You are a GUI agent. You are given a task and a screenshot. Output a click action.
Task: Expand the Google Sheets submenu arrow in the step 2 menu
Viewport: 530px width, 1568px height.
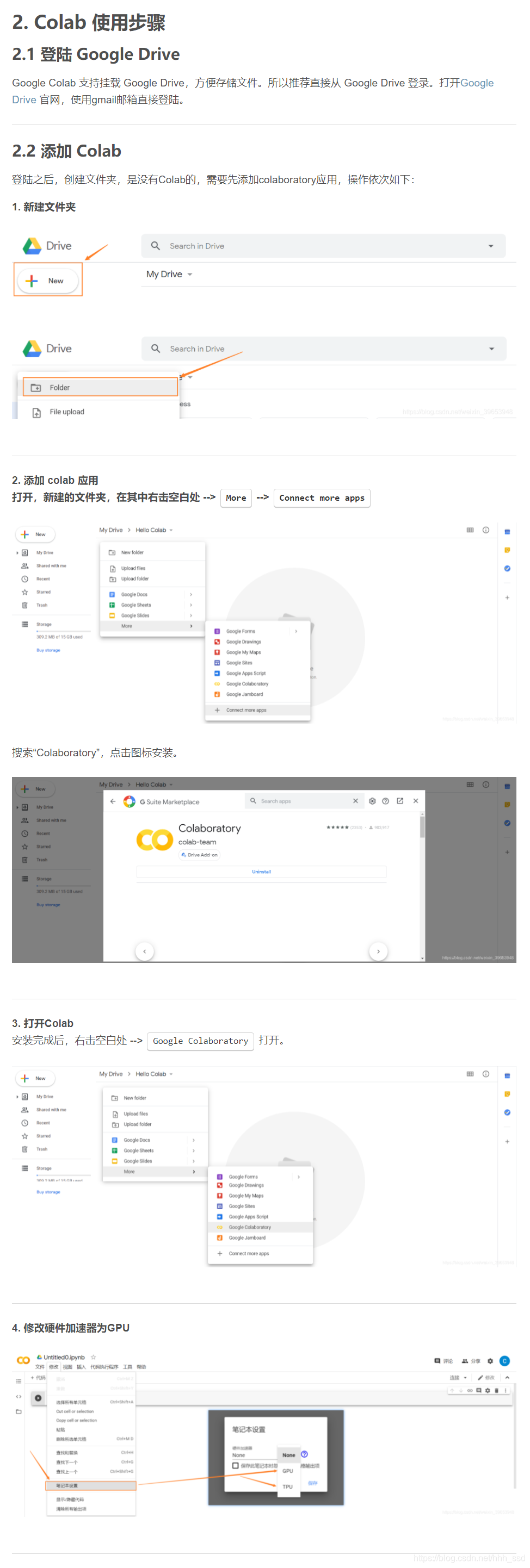pyautogui.click(x=190, y=605)
